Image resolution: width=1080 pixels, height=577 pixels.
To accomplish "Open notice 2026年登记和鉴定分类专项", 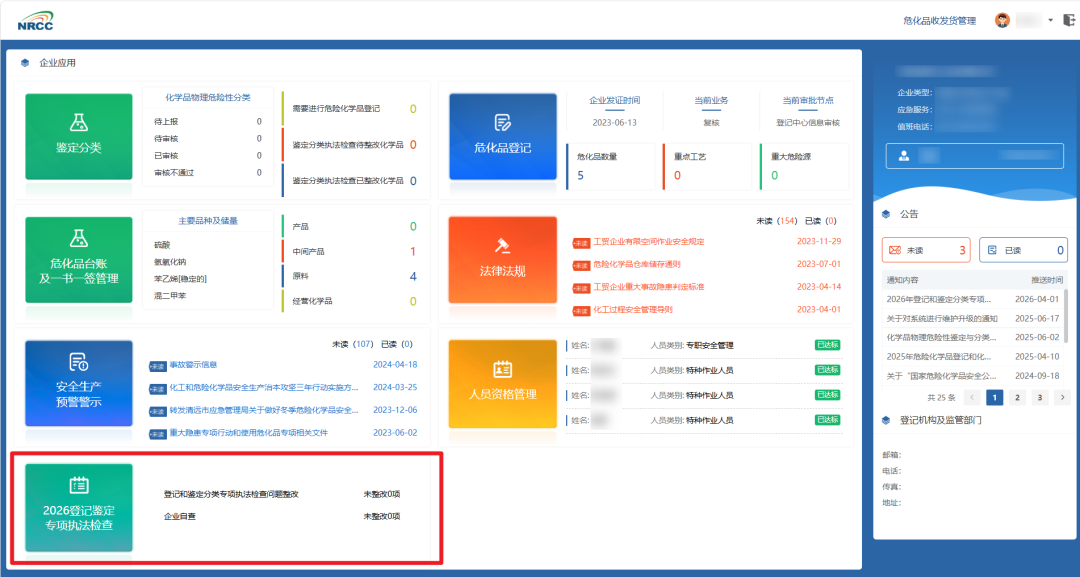I will click(x=939, y=300).
